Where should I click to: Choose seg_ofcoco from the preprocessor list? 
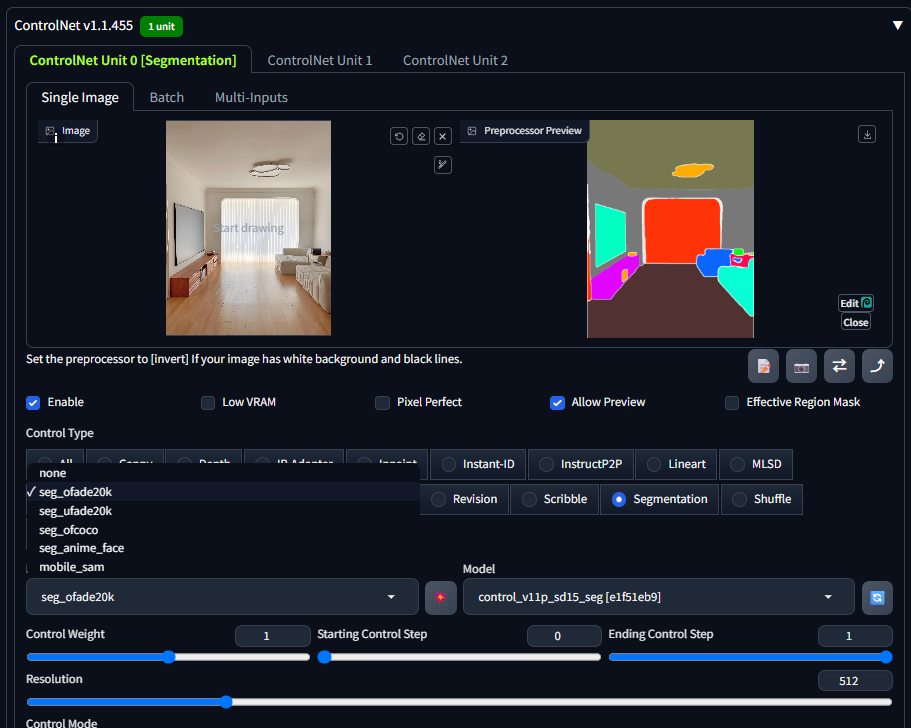pyautogui.click(x=69, y=530)
